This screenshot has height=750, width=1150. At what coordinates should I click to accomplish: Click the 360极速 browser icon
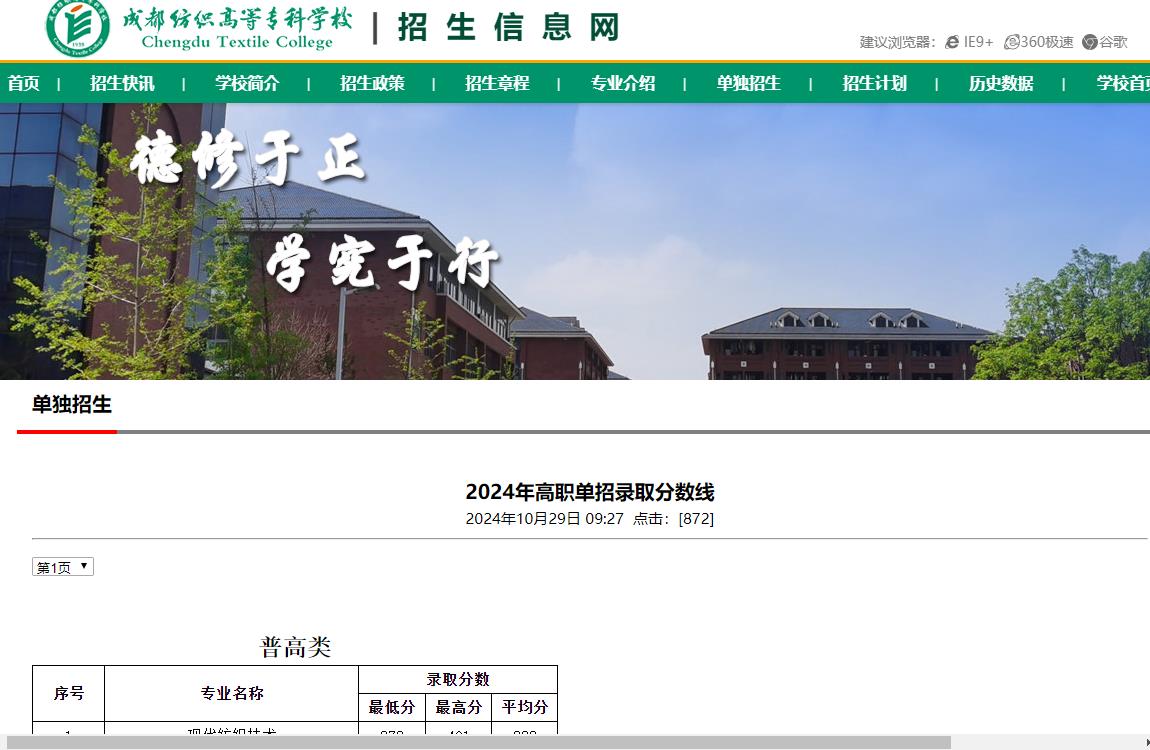click(x=1012, y=42)
